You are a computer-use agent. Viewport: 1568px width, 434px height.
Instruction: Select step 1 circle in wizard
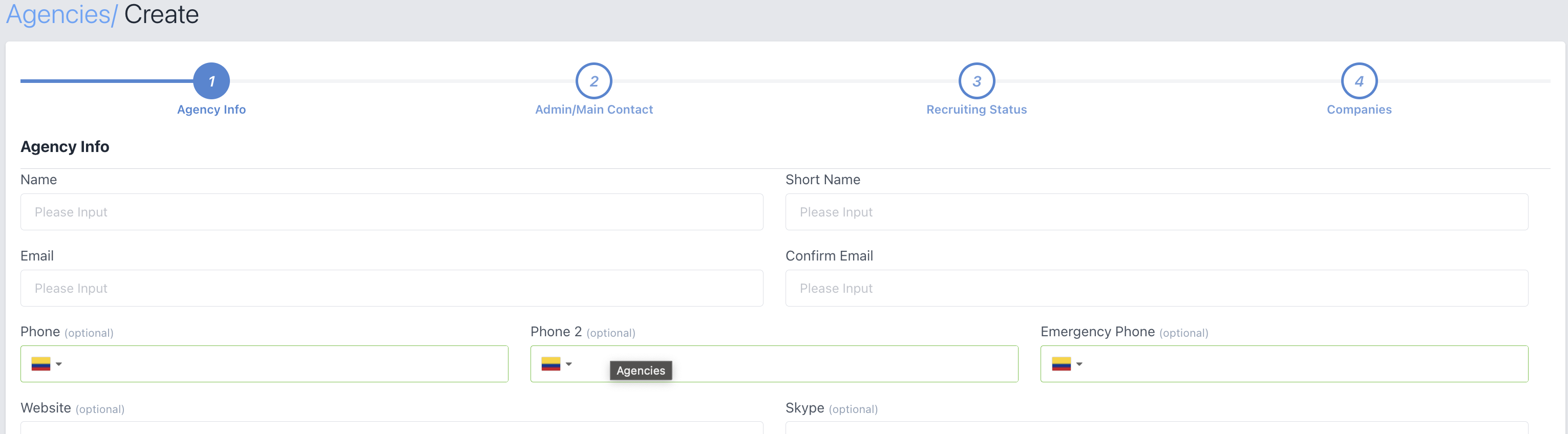pyautogui.click(x=211, y=81)
